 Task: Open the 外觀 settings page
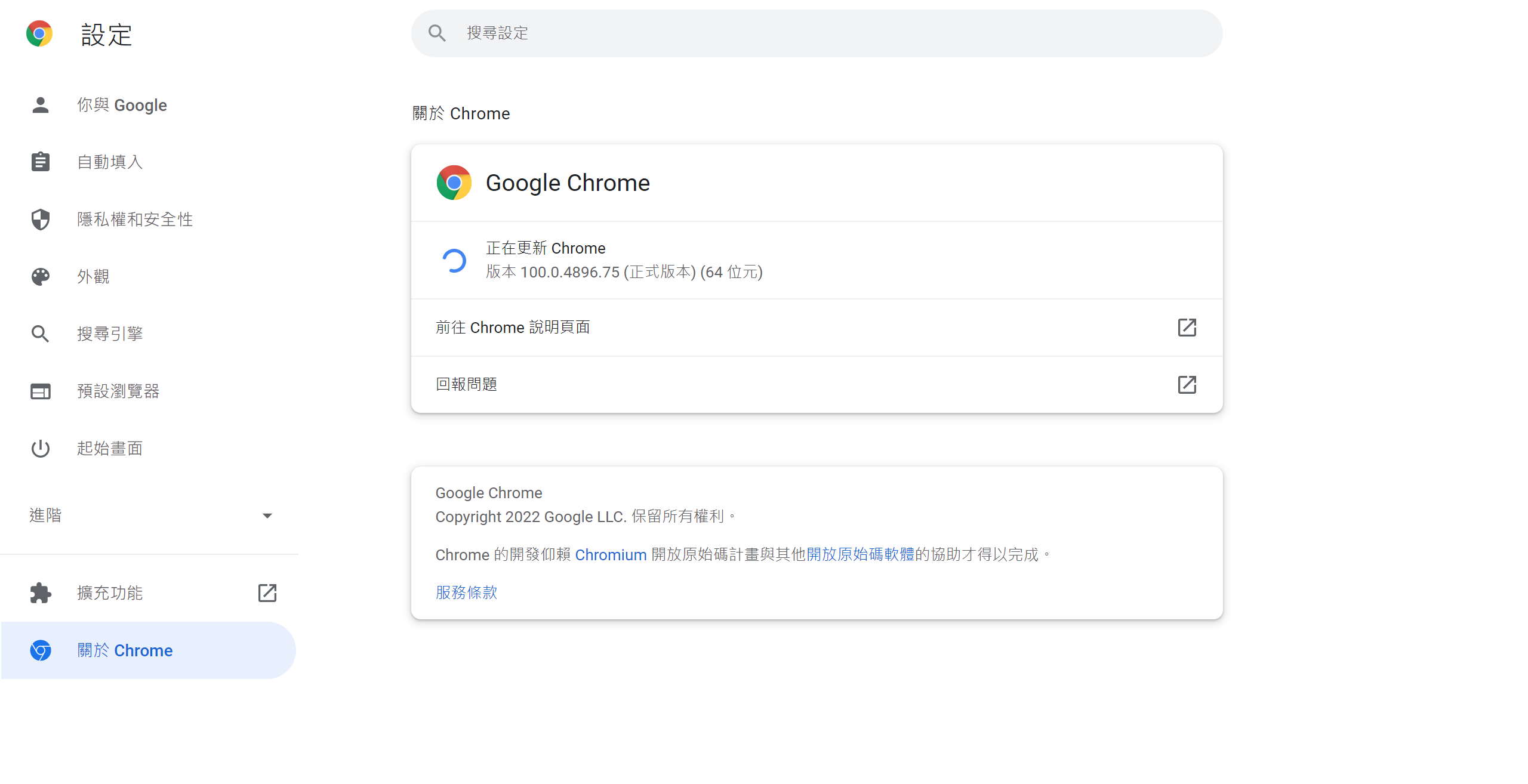click(x=93, y=276)
